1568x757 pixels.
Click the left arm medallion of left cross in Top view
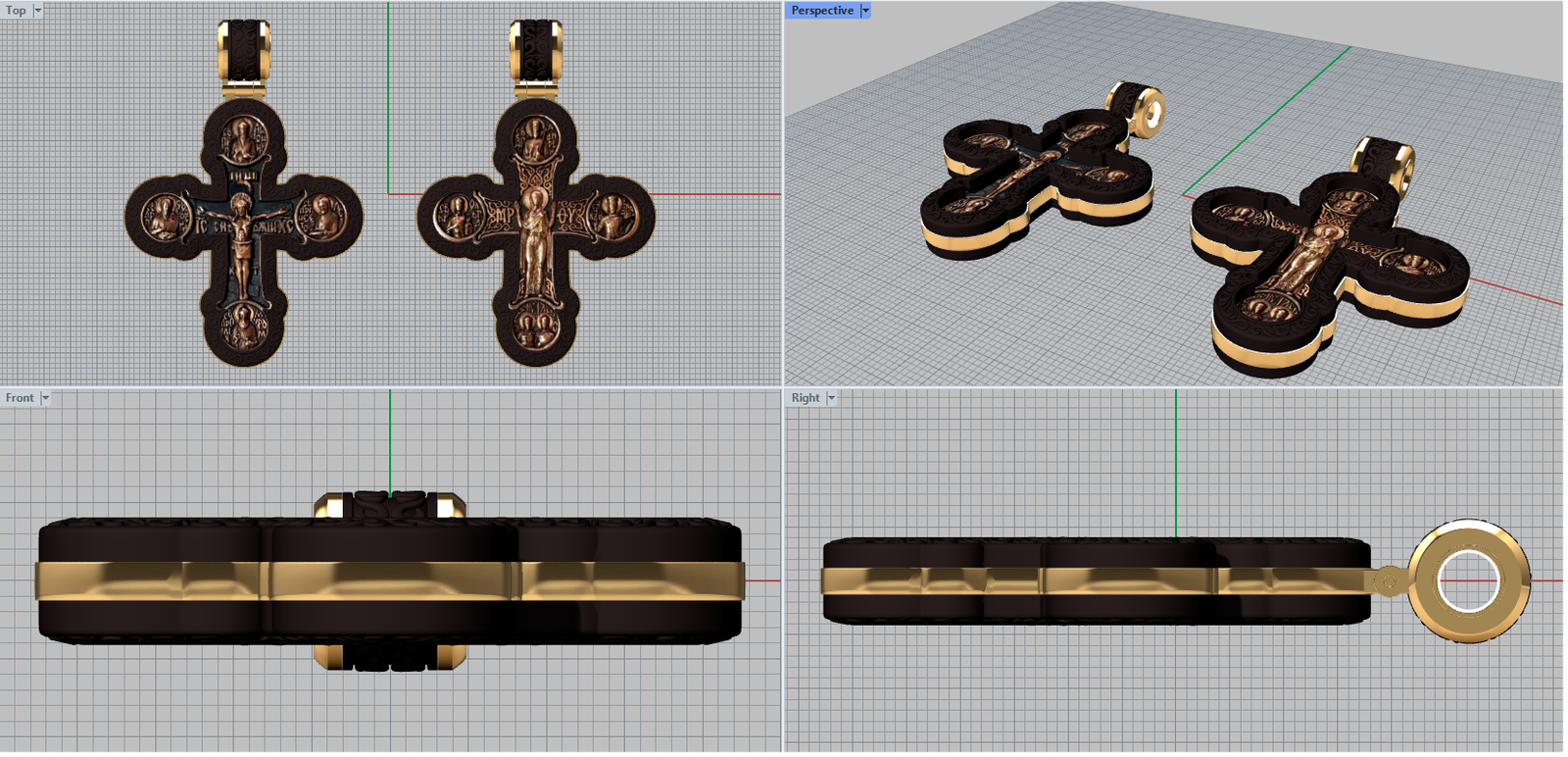163,218
